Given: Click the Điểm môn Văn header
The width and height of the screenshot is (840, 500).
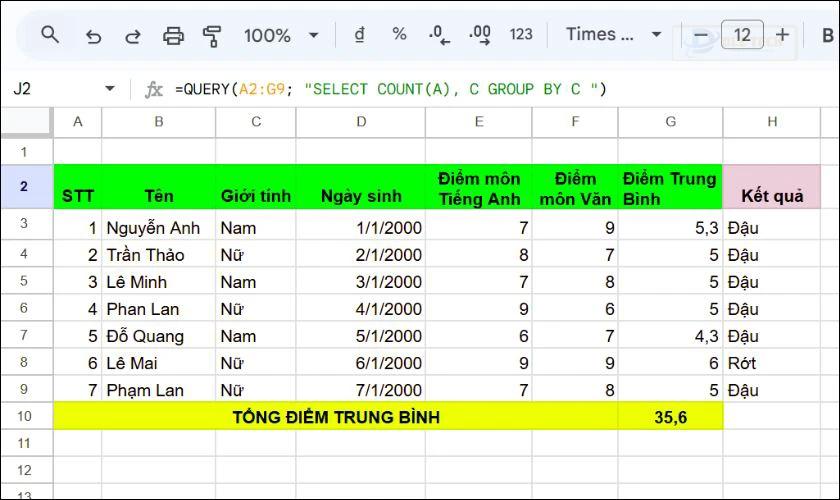Looking at the screenshot, I should pos(575,187).
